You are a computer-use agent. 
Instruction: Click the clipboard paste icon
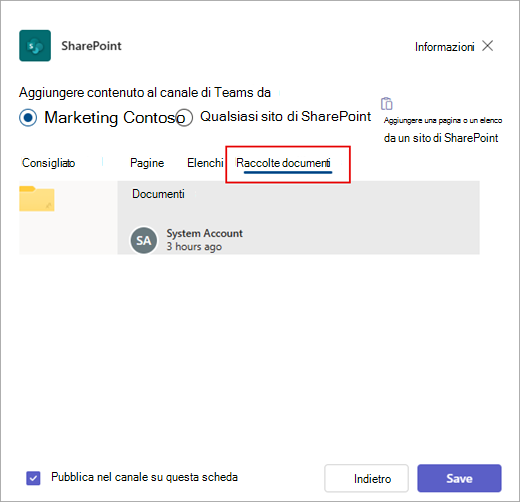point(387,104)
